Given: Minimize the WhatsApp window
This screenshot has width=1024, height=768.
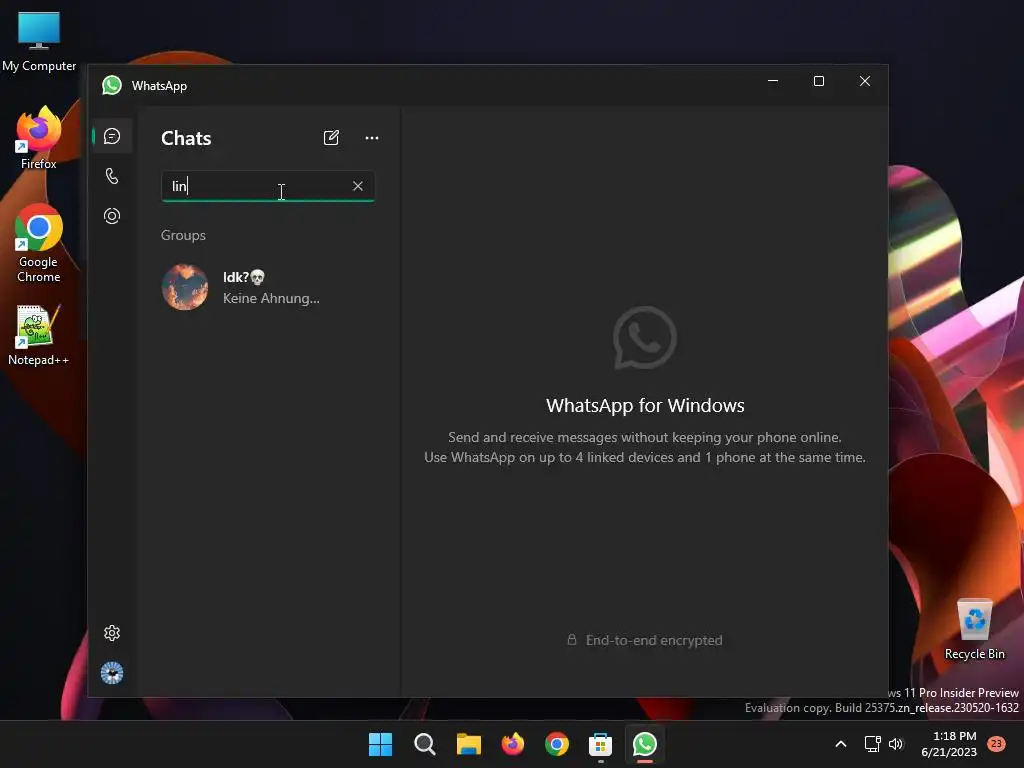Looking at the screenshot, I should point(773,81).
